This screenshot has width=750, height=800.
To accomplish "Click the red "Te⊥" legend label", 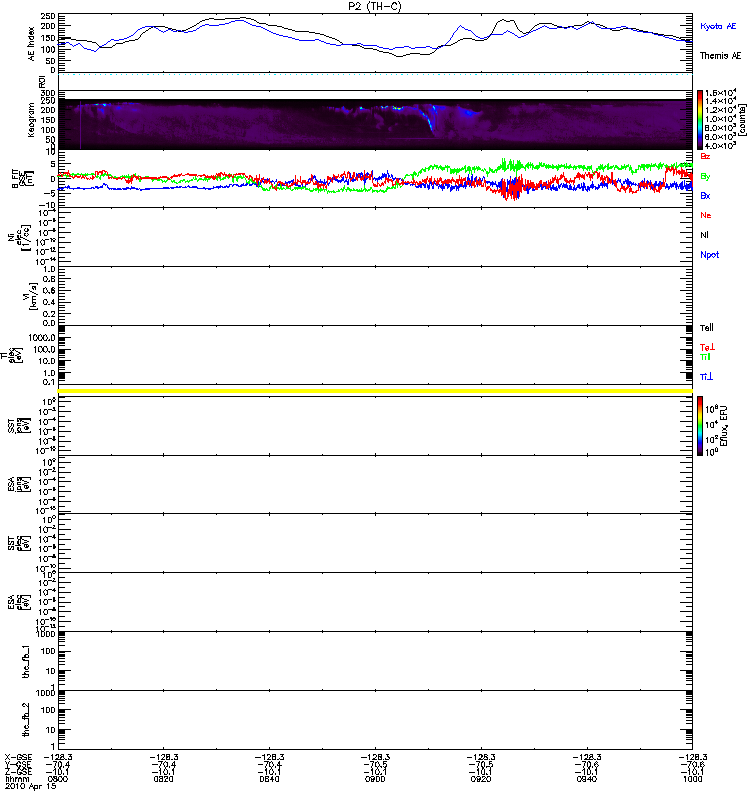I will pyautogui.click(x=707, y=347).
